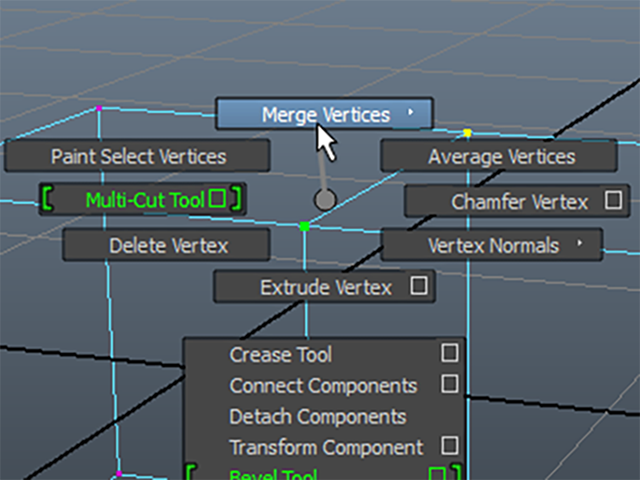Open Crease Tool option box
This screenshot has width=640, height=480.
pyautogui.click(x=449, y=353)
